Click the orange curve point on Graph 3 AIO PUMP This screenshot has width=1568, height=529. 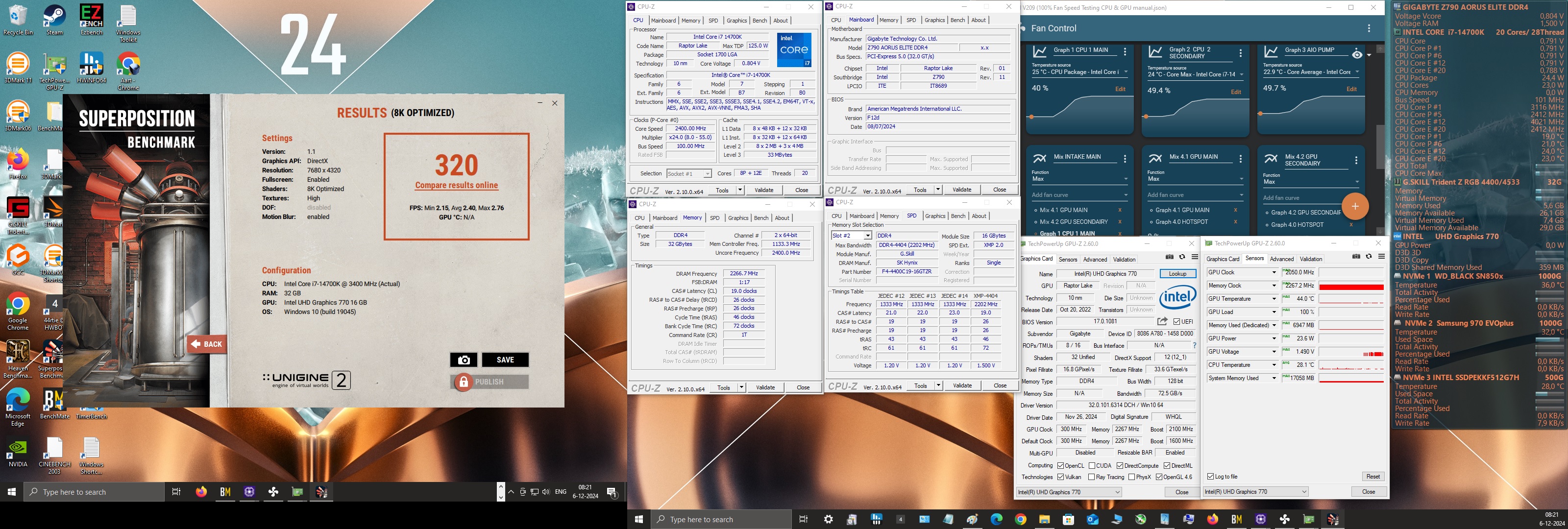(1260, 114)
